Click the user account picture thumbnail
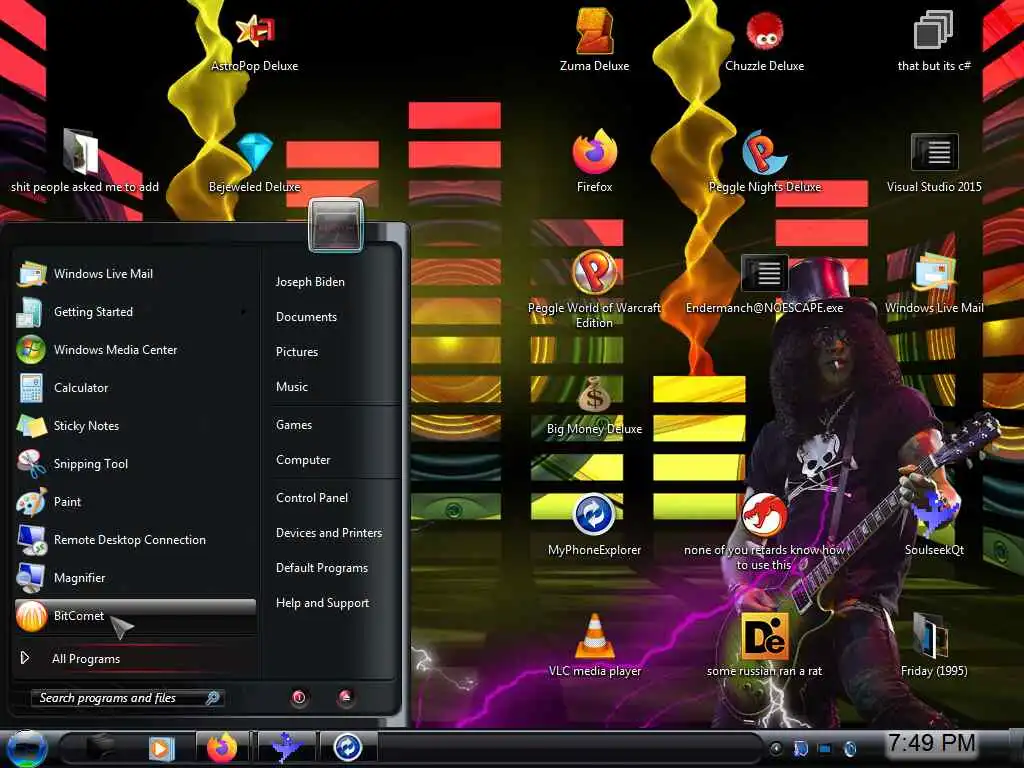This screenshot has width=1024, height=768. pyautogui.click(x=335, y=225)
